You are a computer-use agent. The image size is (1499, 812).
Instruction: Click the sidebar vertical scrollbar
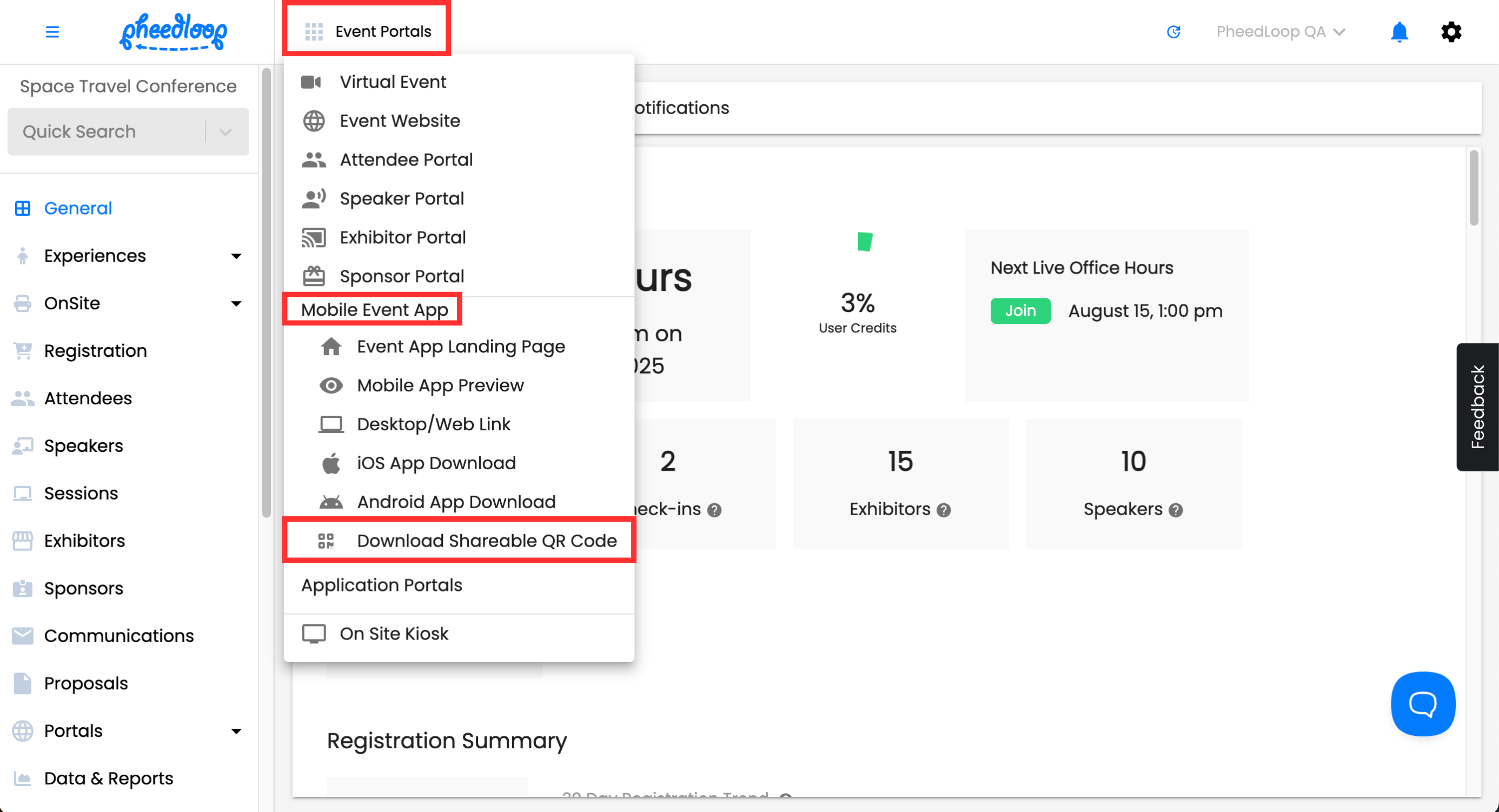pos(266,291)
